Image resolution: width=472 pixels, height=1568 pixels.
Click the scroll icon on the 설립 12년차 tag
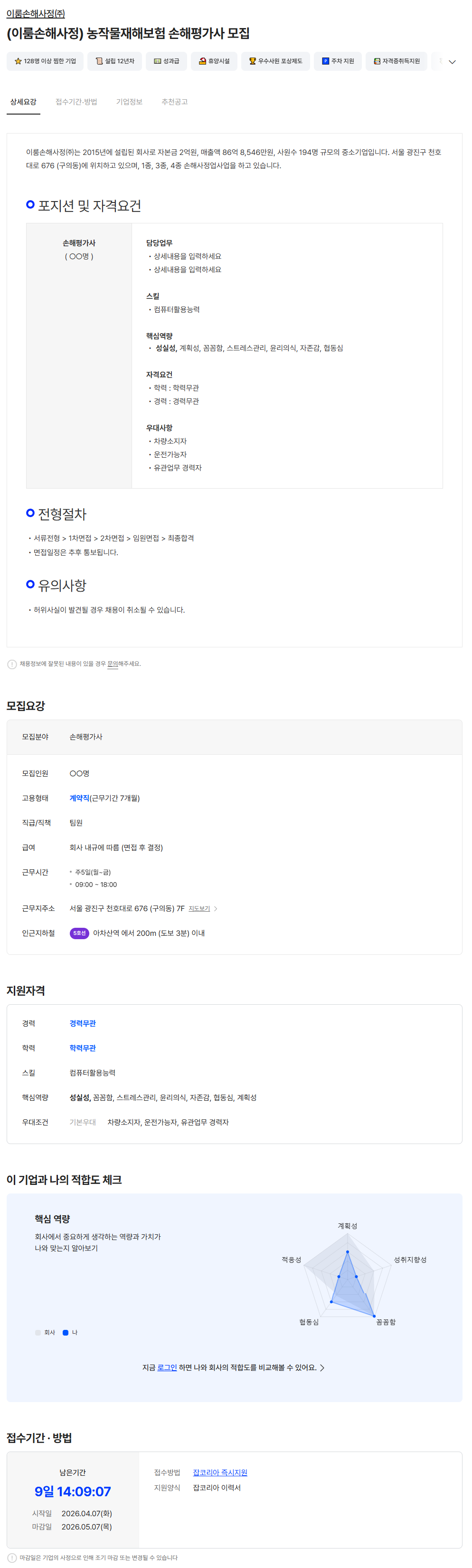[x=99, y=61]
